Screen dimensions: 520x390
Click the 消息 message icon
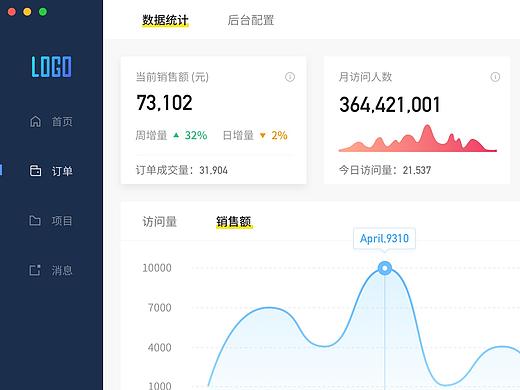[35, 270]
